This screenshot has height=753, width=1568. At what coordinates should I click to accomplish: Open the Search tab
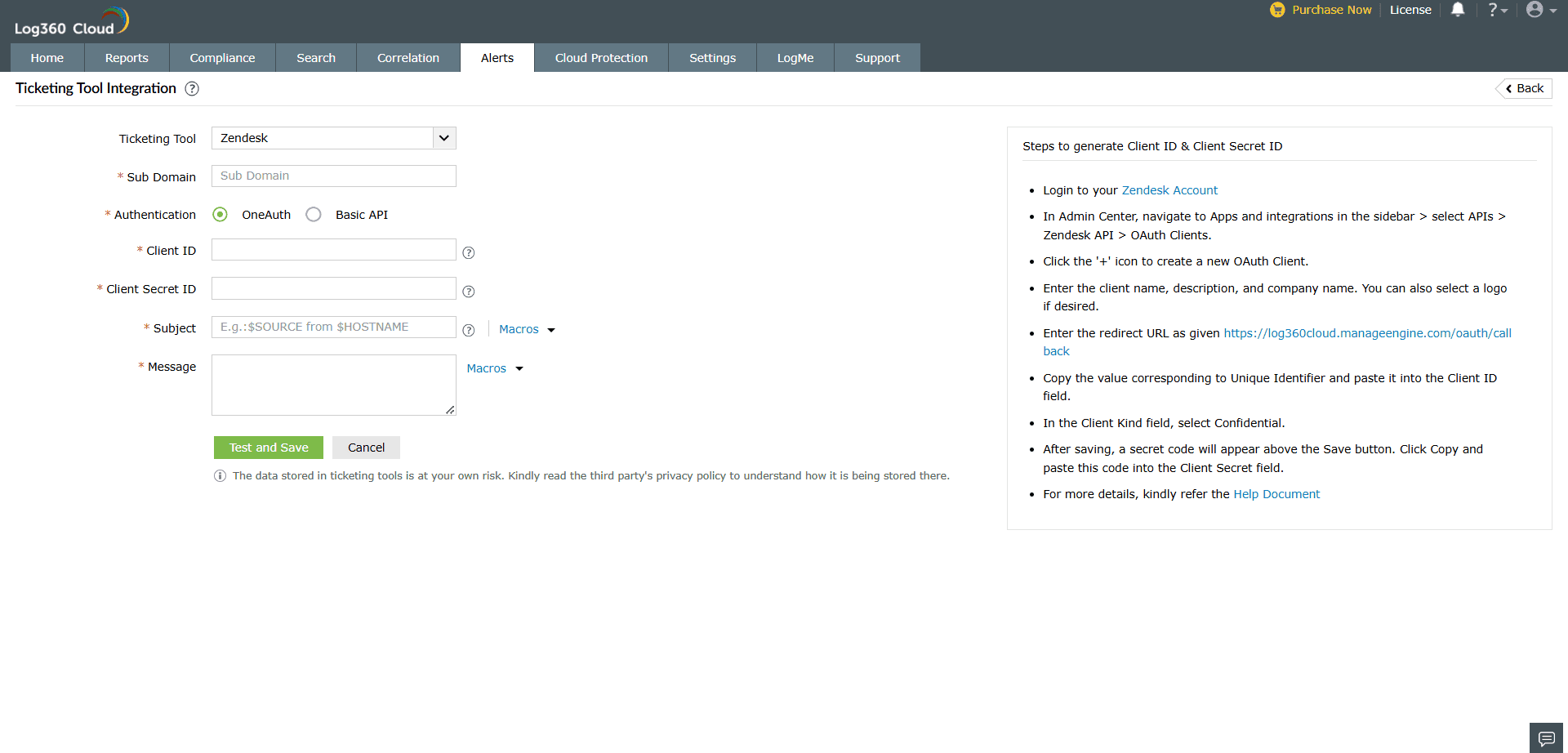coord(316,58)
